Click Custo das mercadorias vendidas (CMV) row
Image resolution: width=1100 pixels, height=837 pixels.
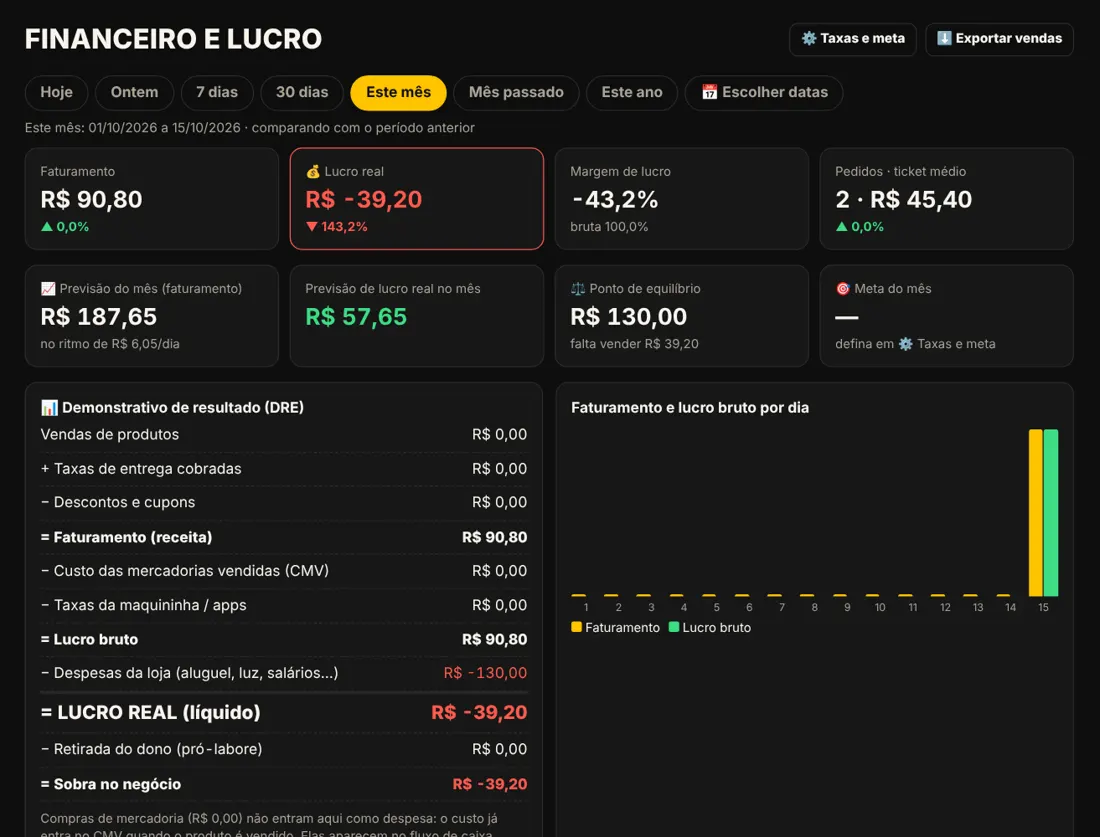click(283, 571)
